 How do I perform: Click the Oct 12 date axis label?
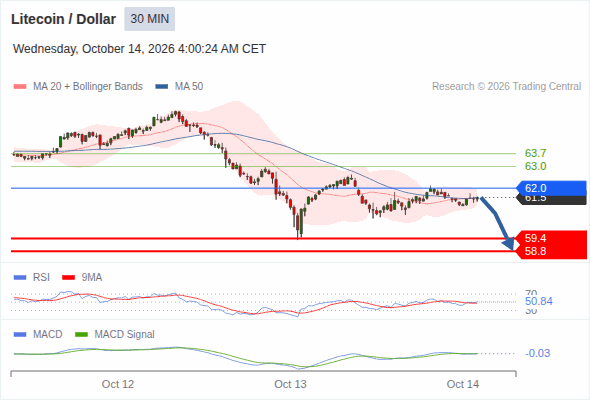click(x=118, y=384)
